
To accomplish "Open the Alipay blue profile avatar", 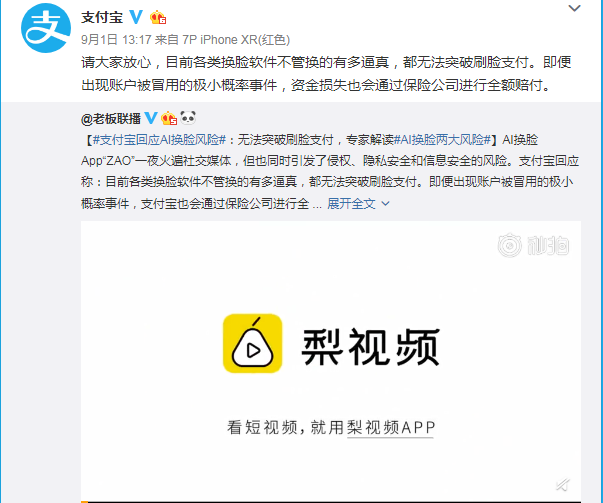I will [46, 28].
